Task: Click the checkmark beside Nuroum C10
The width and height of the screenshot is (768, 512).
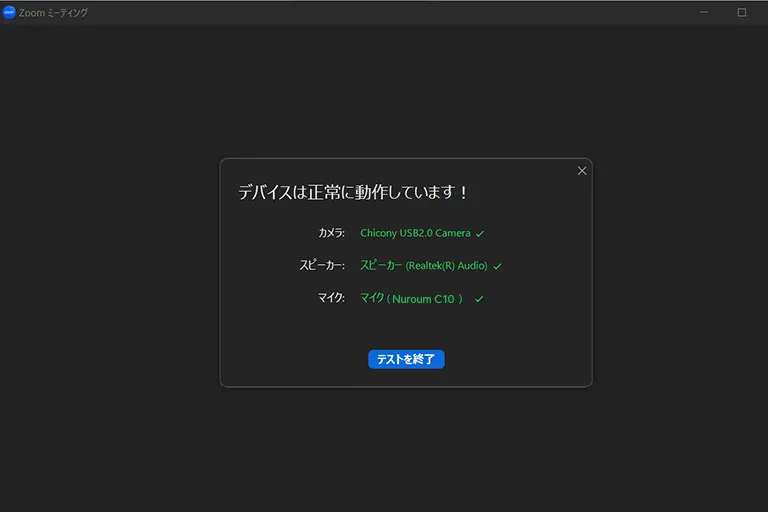Action: click(479, 299)
